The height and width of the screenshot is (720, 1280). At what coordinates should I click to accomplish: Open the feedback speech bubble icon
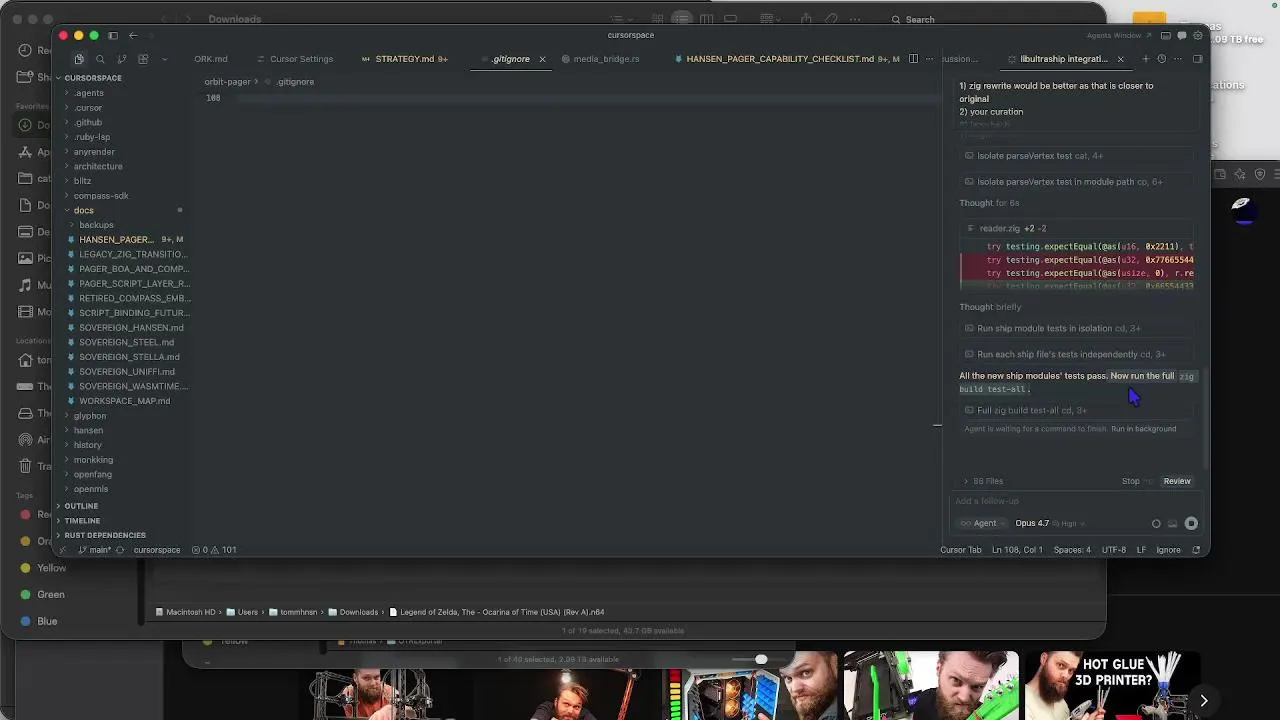pos(1182,35)
